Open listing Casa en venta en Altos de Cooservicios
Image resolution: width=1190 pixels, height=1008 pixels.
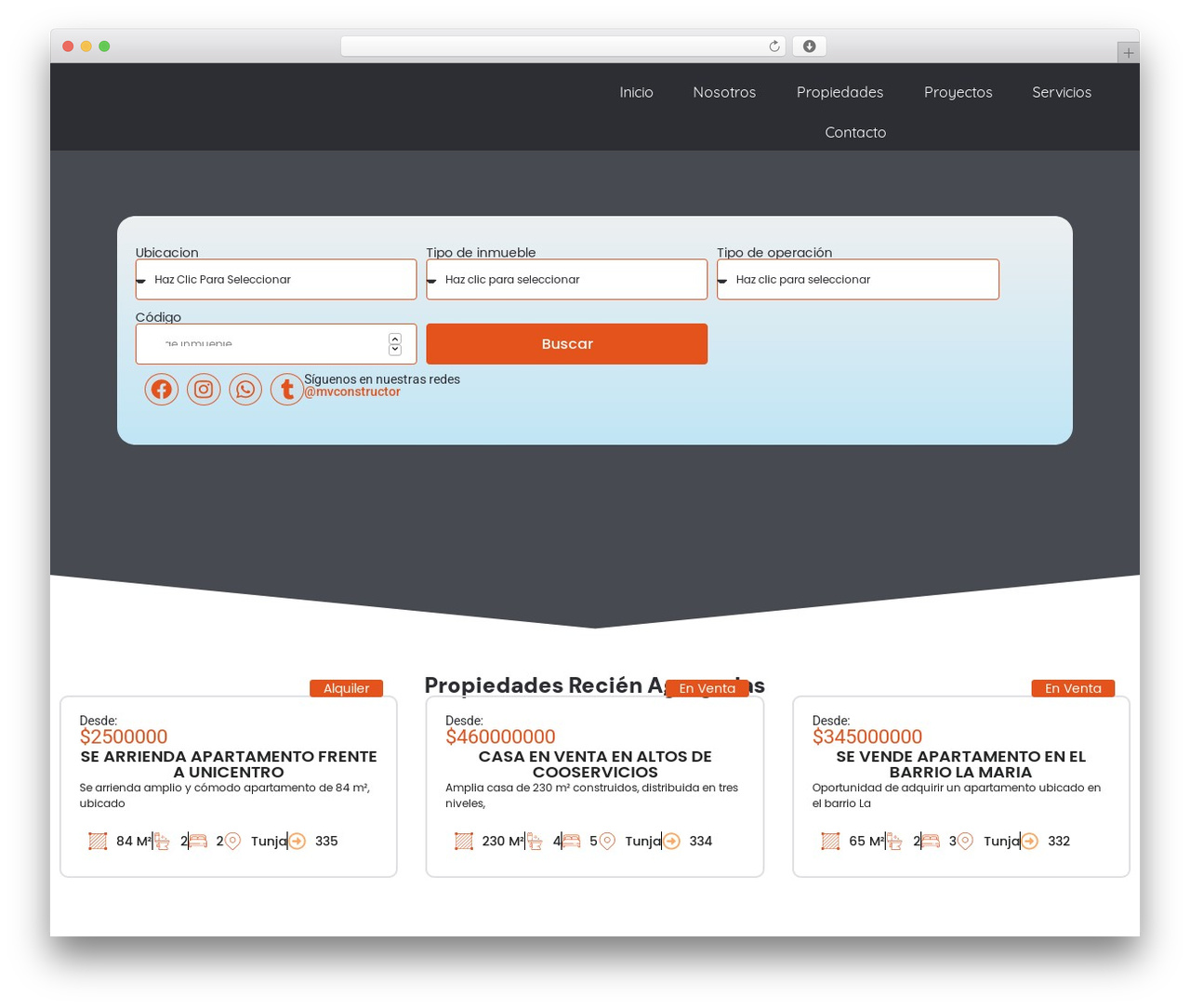[x=595, y=764]
